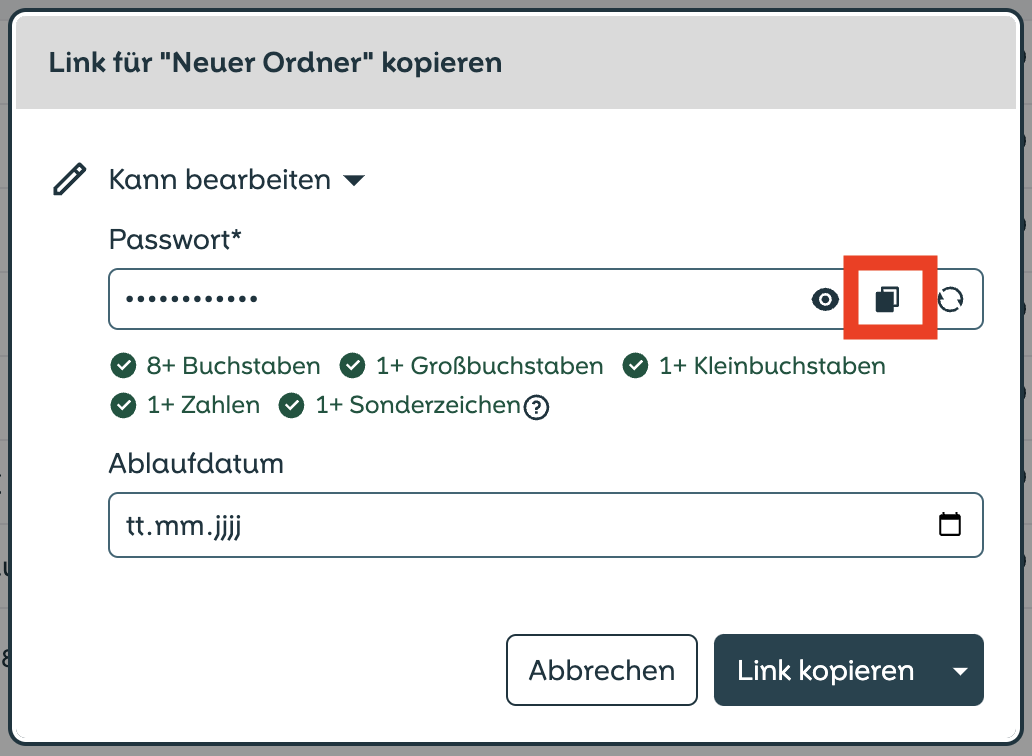Copy the password to clipboard
This screenshot has width=1032, height=756.
887,299
